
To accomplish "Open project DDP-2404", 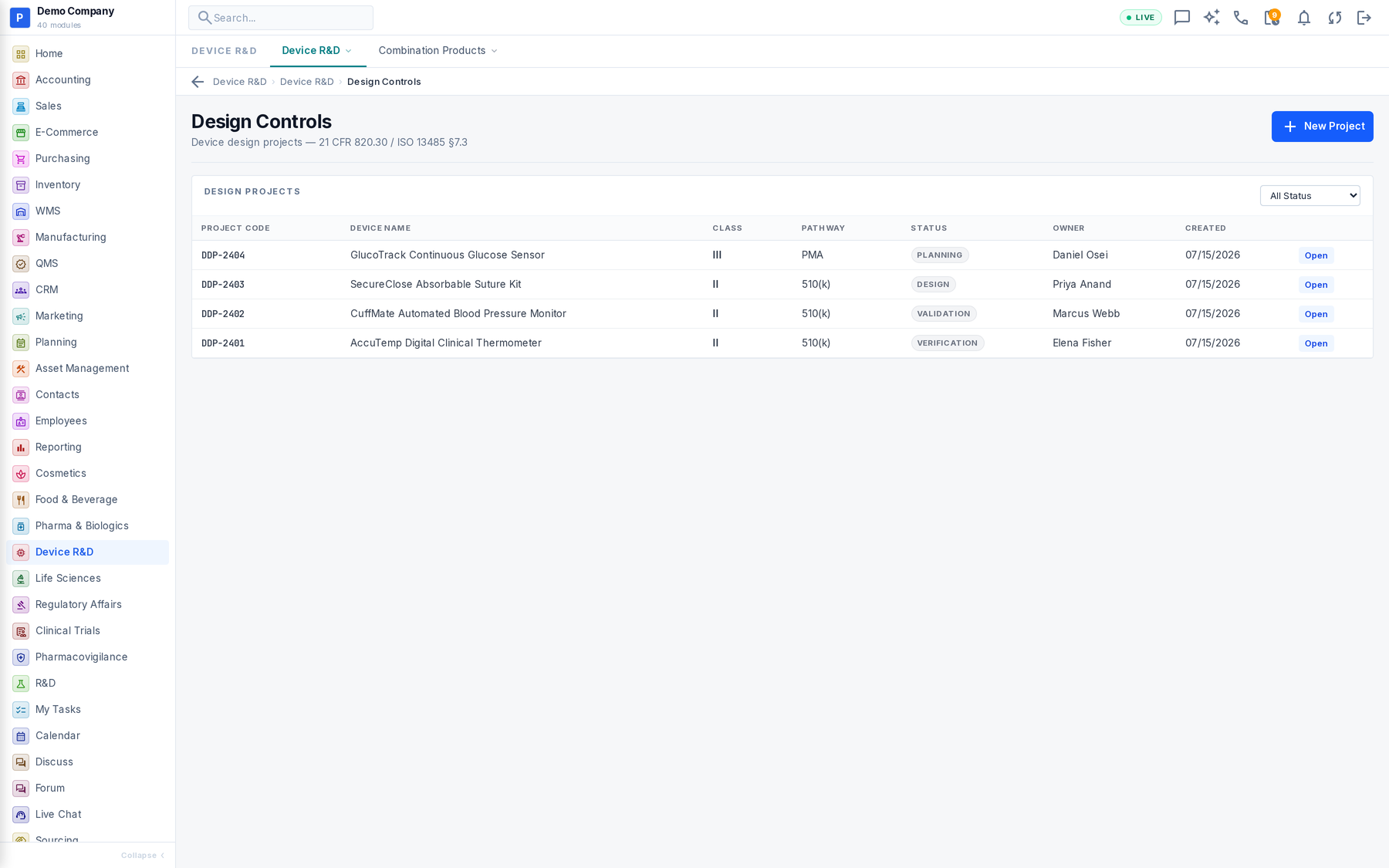I will (1316, 255).
